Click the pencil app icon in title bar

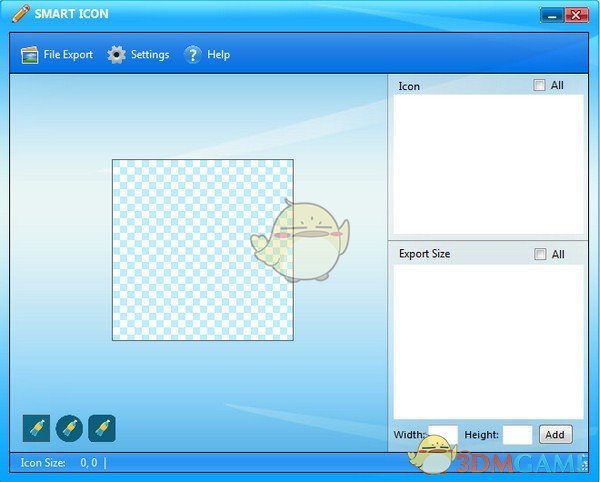(21, 14)
